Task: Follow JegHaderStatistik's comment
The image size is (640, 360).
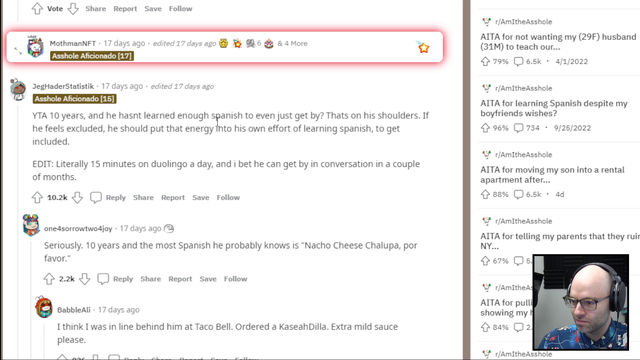Action: tap(228, 198)
